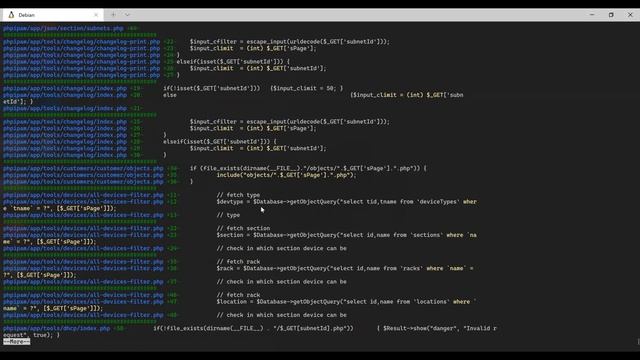Select the Debian tab
Viewport: 640px width, 360px height.
tap(53, 15)
